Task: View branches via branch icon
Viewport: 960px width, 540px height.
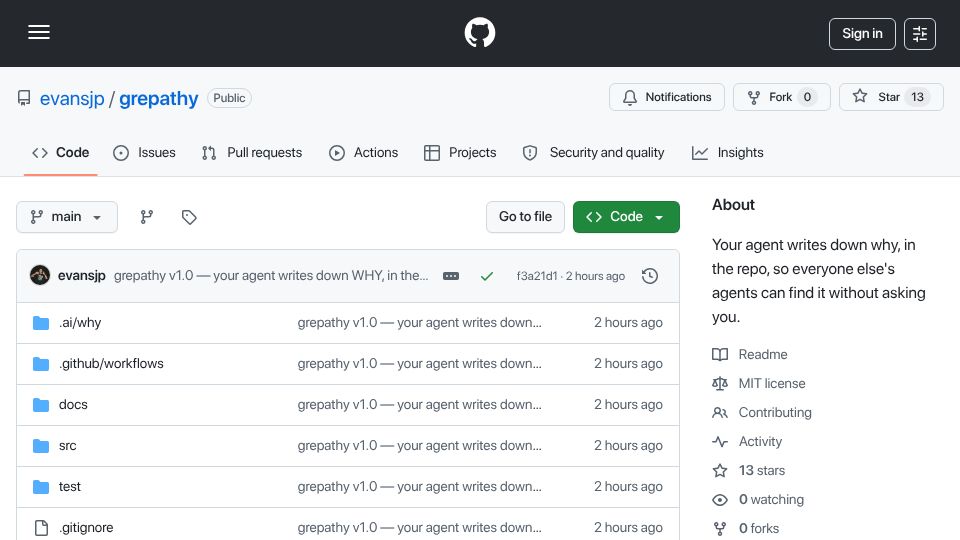Action: click(x=146, y=217)
